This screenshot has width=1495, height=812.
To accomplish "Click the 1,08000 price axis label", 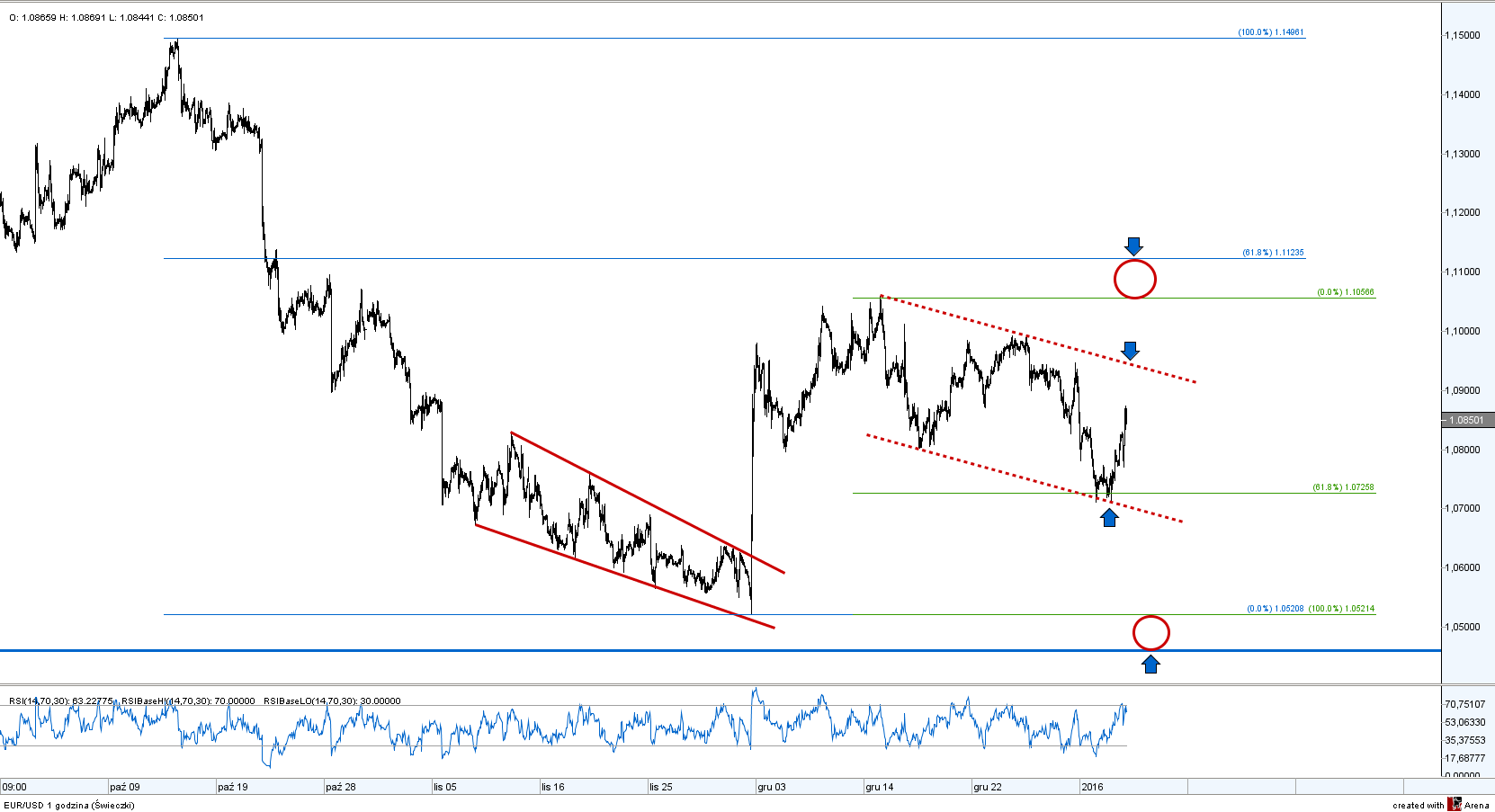I will [x=1463, y=450].
